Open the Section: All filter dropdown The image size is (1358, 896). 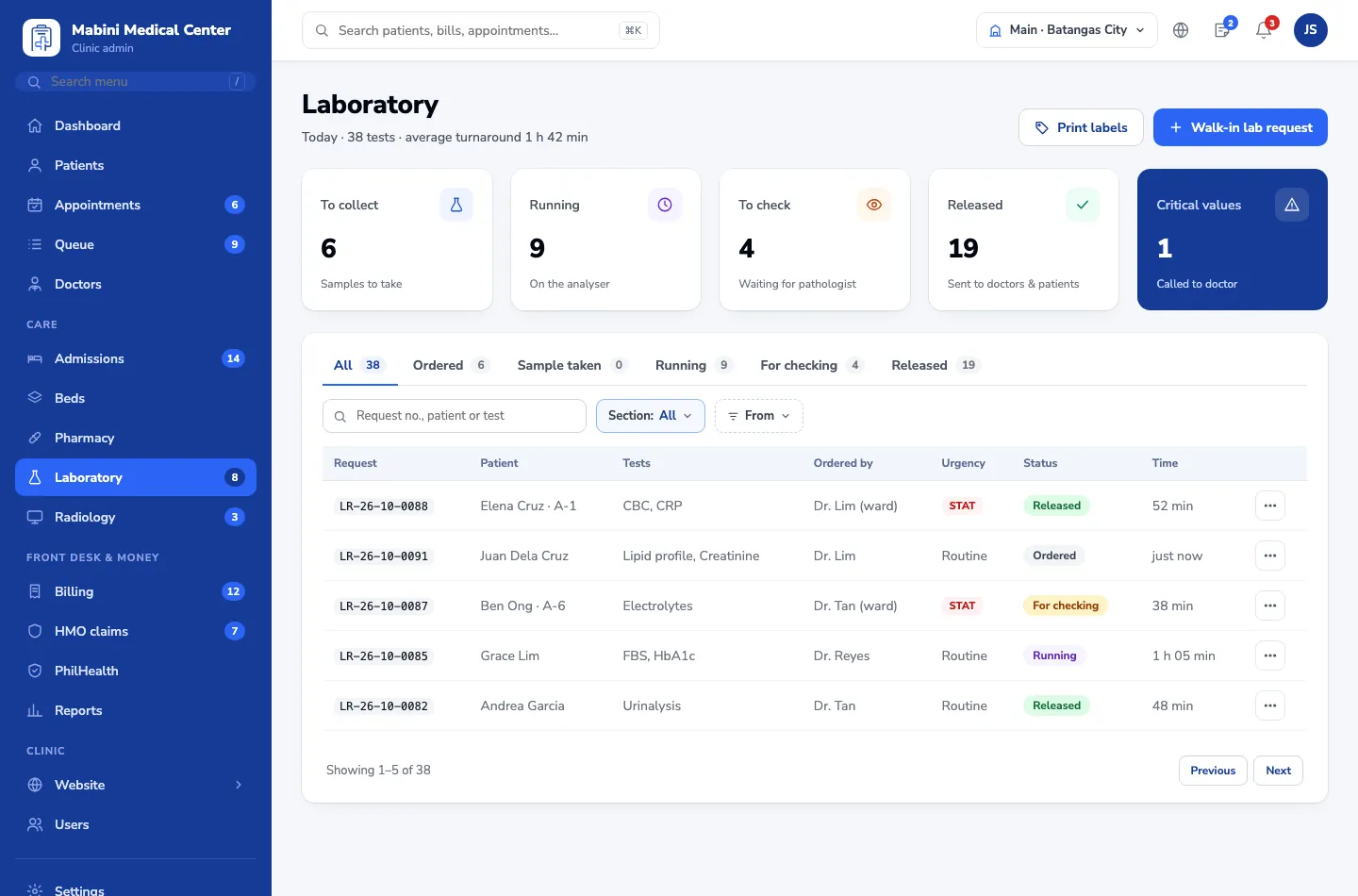(x=651, y=416)
